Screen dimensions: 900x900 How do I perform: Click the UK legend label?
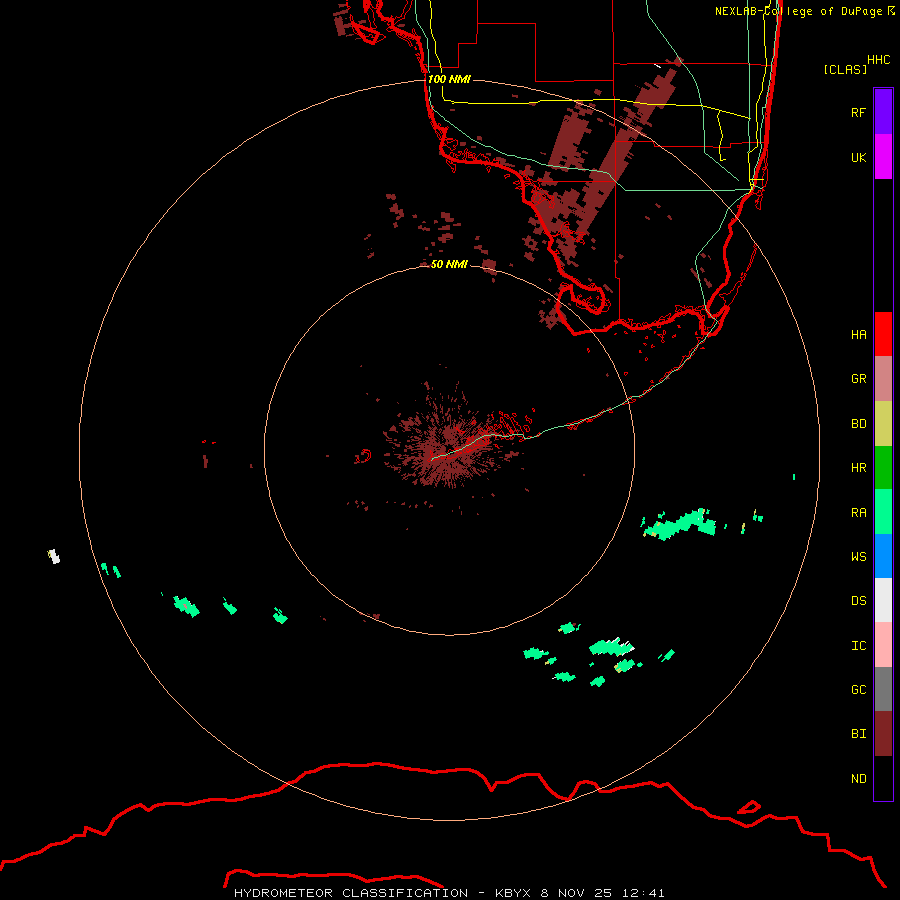(x=858, y=157)
